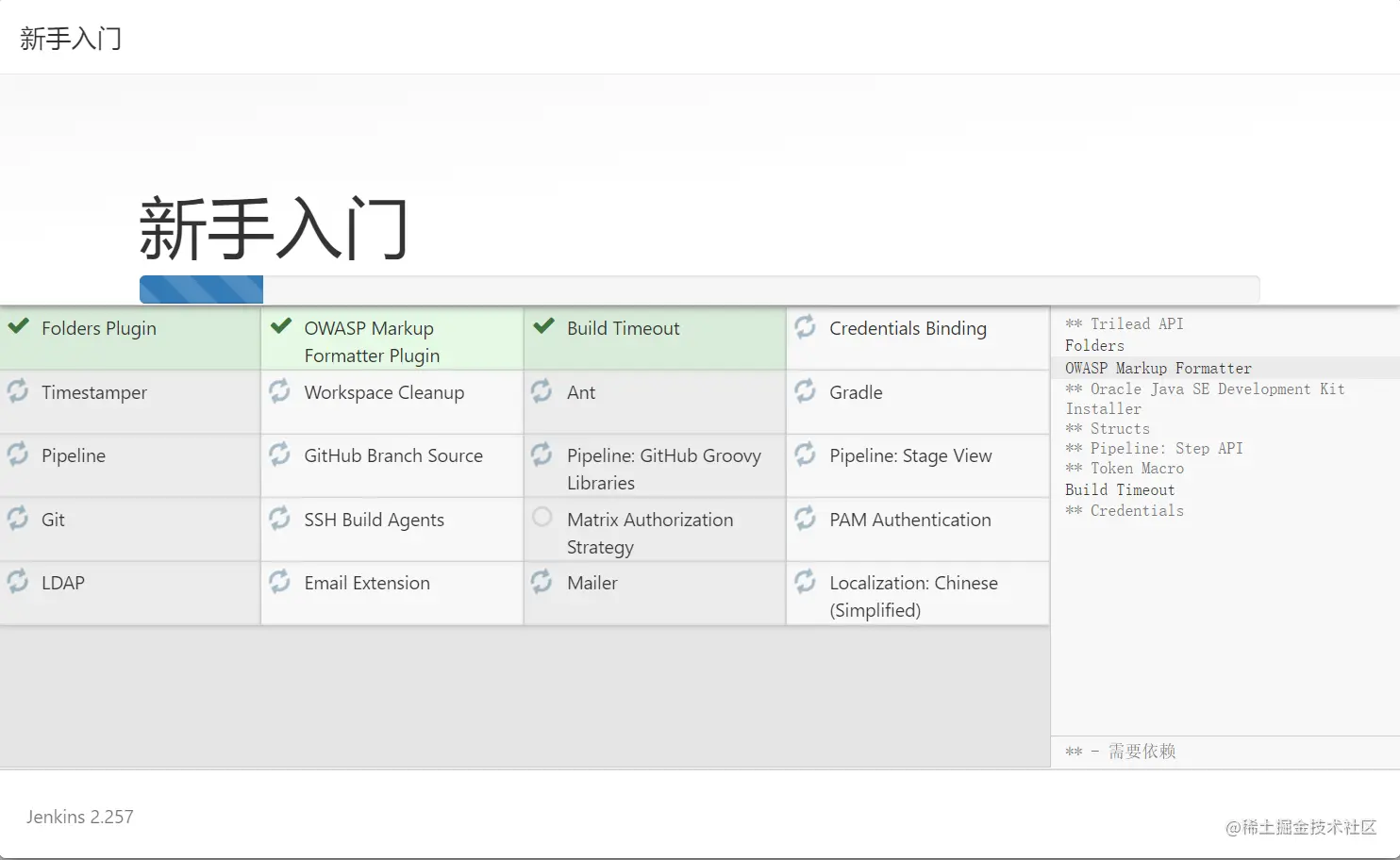Click the spinner icon next to Mailer
The width and height of the screenshot is (1400, 860).
click(x=542, y=582)
